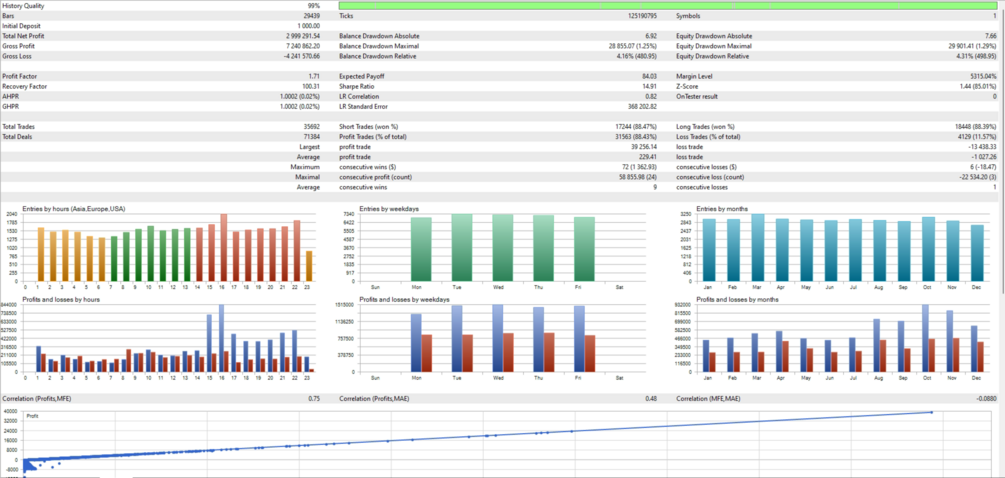The height and width of the screenshot is (478, 1005).
Task: Click the OnTester result label
Action: pos(697,96)
